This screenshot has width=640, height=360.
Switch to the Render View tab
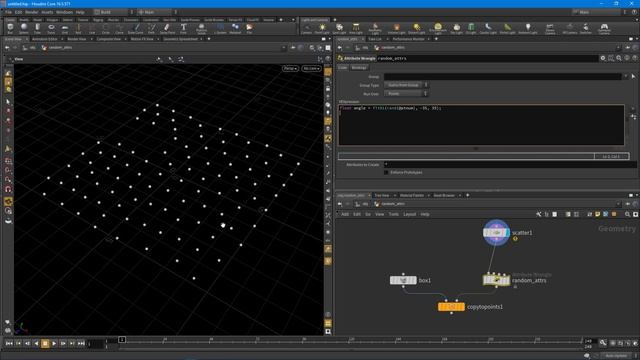77,39
